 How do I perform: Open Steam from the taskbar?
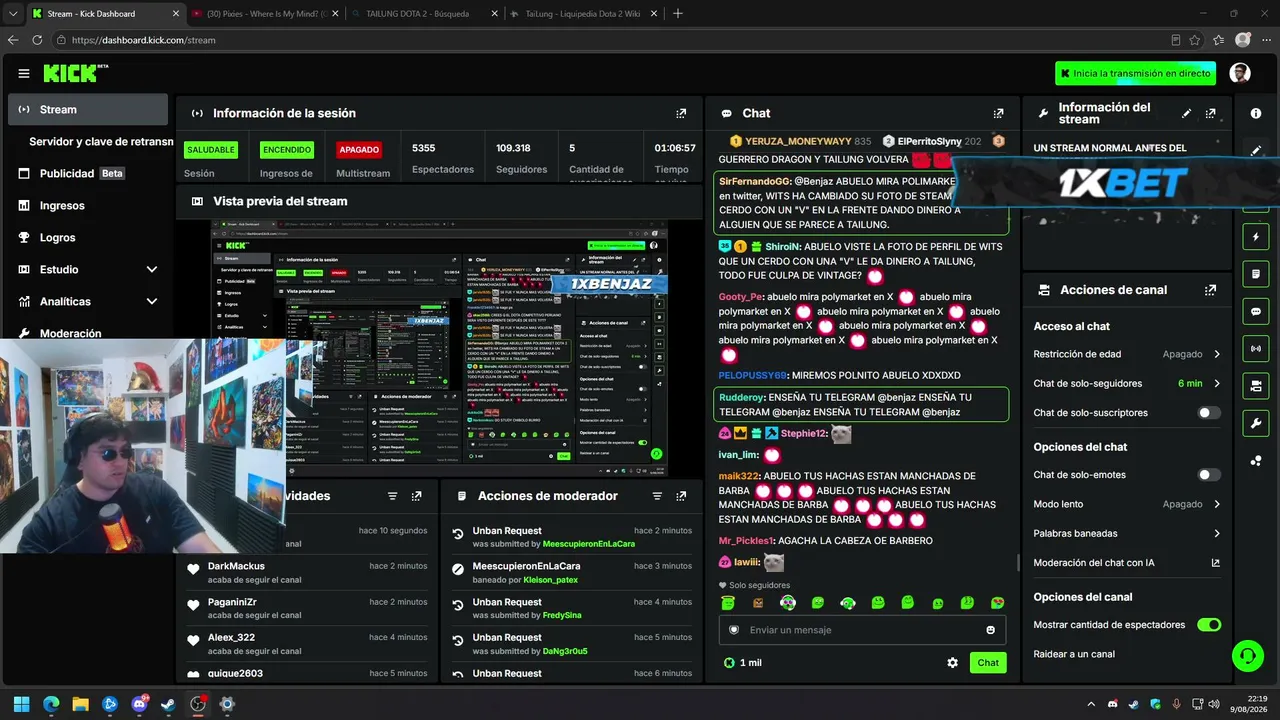pyautogui.click(x=168, y=704)
